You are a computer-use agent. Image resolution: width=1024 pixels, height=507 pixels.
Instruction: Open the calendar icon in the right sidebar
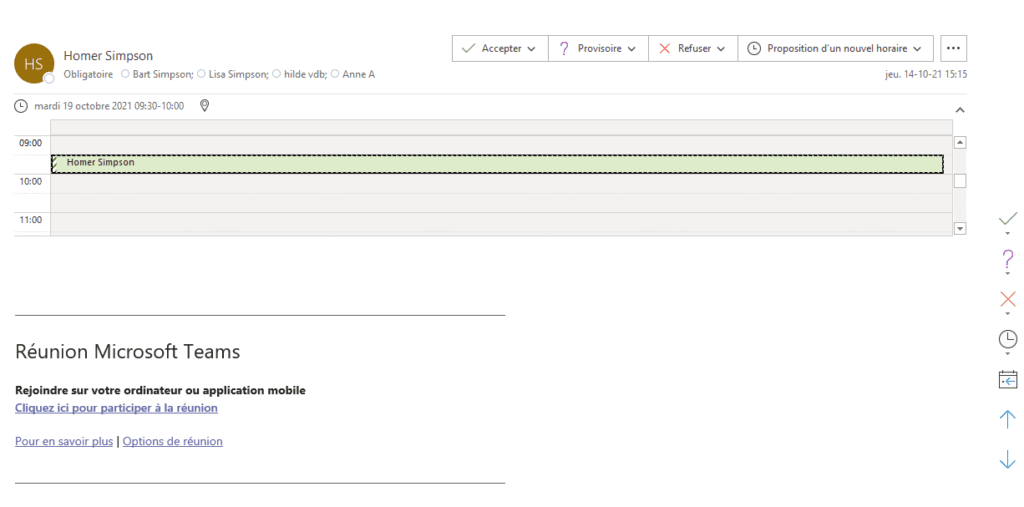[x=1008, y=379]
